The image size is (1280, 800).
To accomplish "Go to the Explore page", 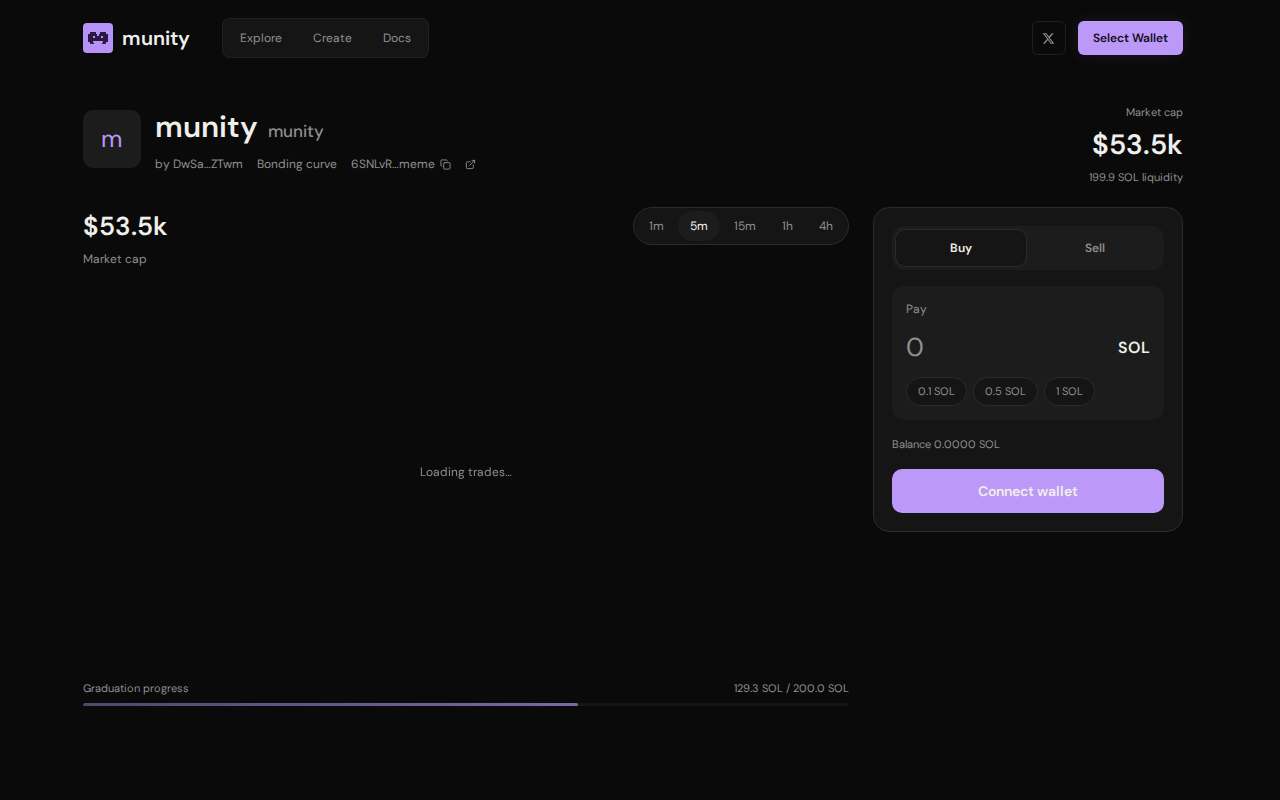I will coord(261,38).
